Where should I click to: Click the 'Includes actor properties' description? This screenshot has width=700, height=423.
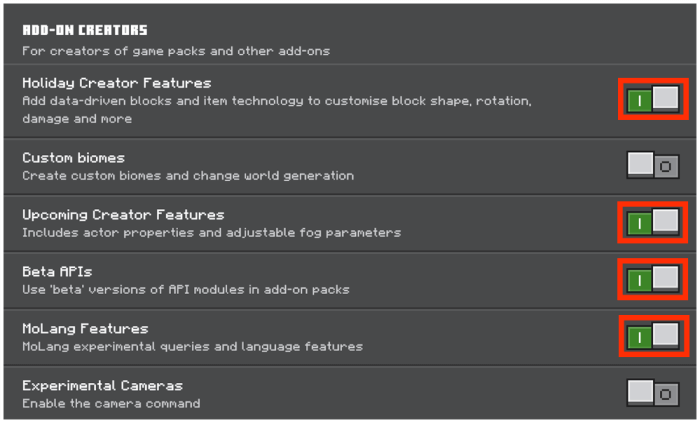[x=211, y=233]
